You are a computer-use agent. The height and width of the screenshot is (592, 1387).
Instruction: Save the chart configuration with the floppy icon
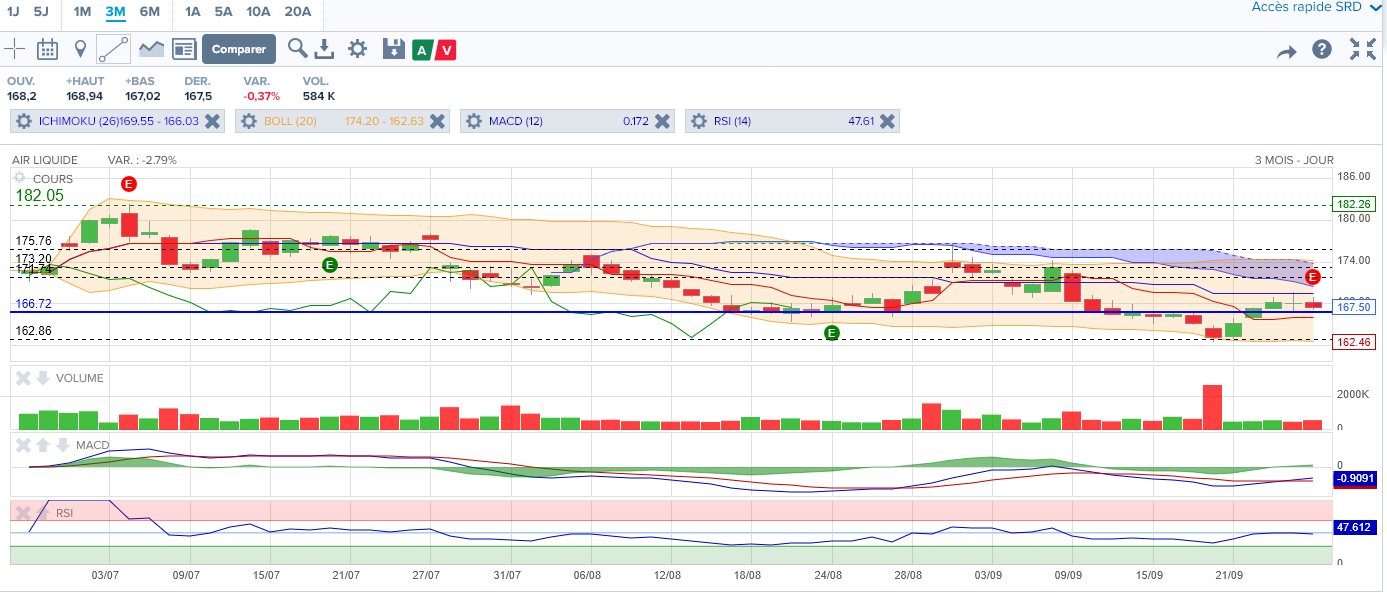pyautogui.click(x=393, y=48)
